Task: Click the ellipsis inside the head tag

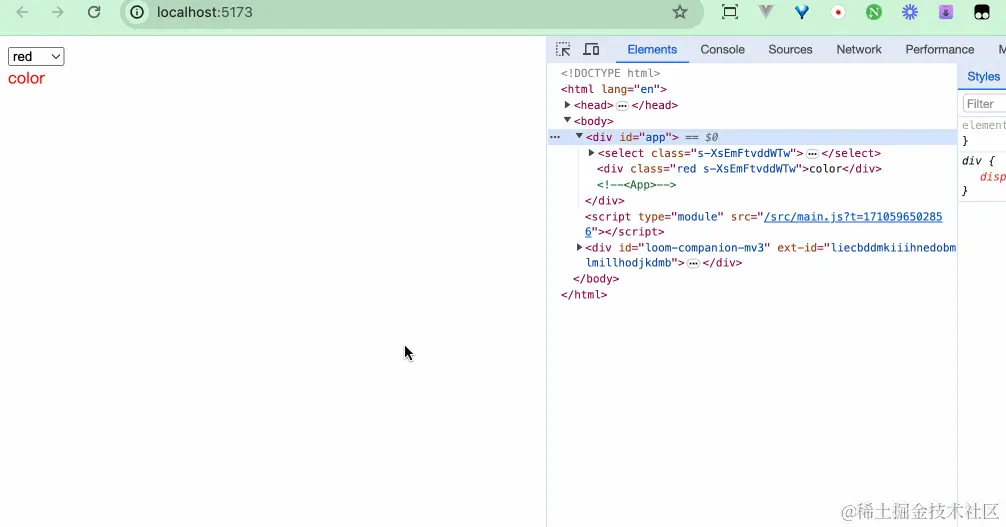Action: 622,106
